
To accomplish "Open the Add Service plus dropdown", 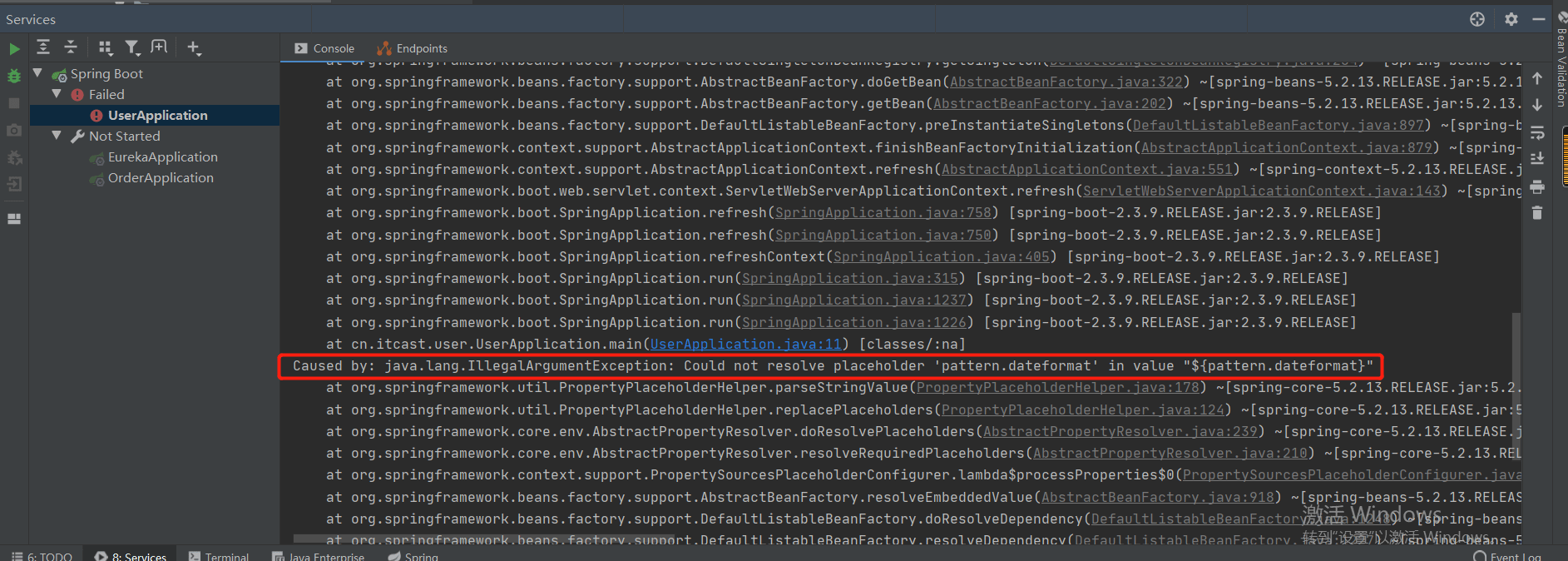I will [194, 47].
